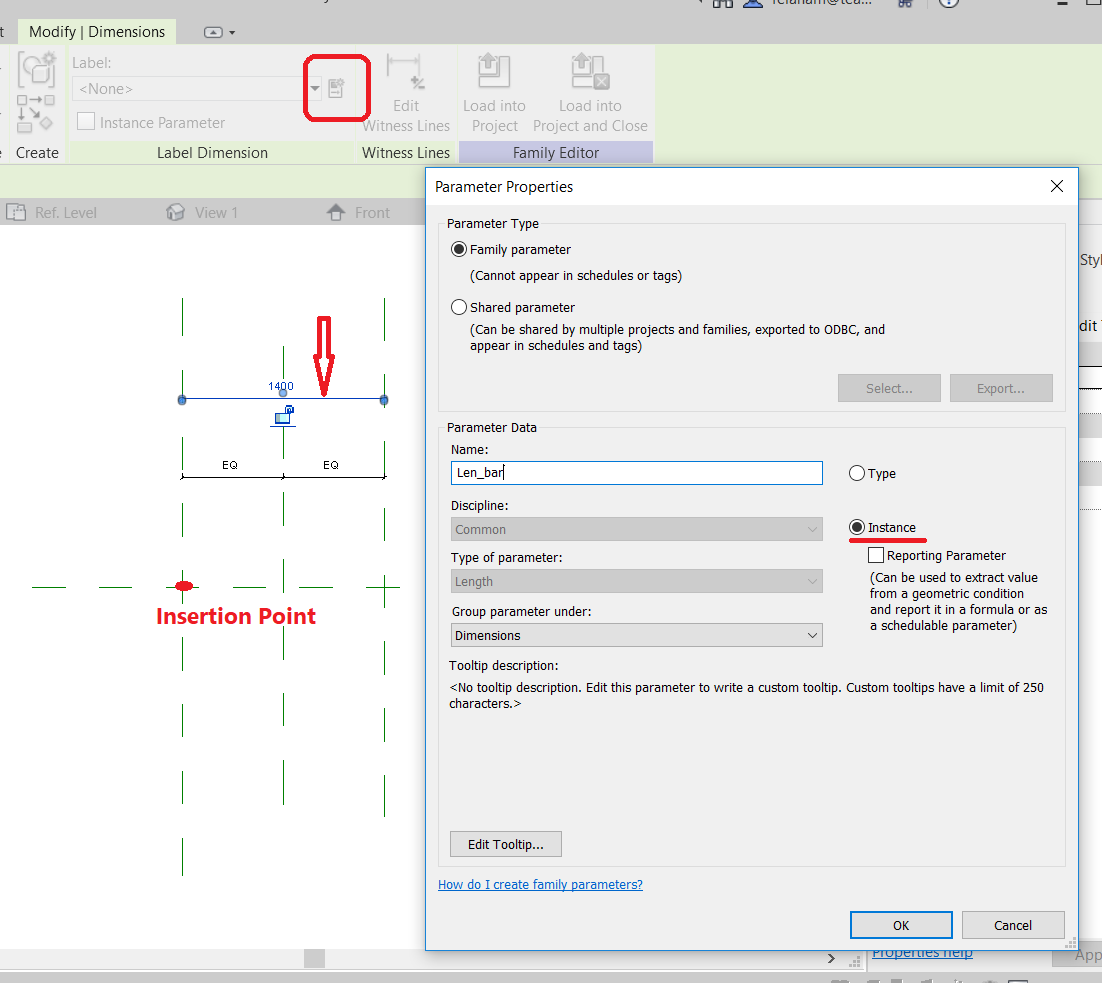Click the View 1 house icon
This screenshot has height=983, width=1102.
click(176, 212)
